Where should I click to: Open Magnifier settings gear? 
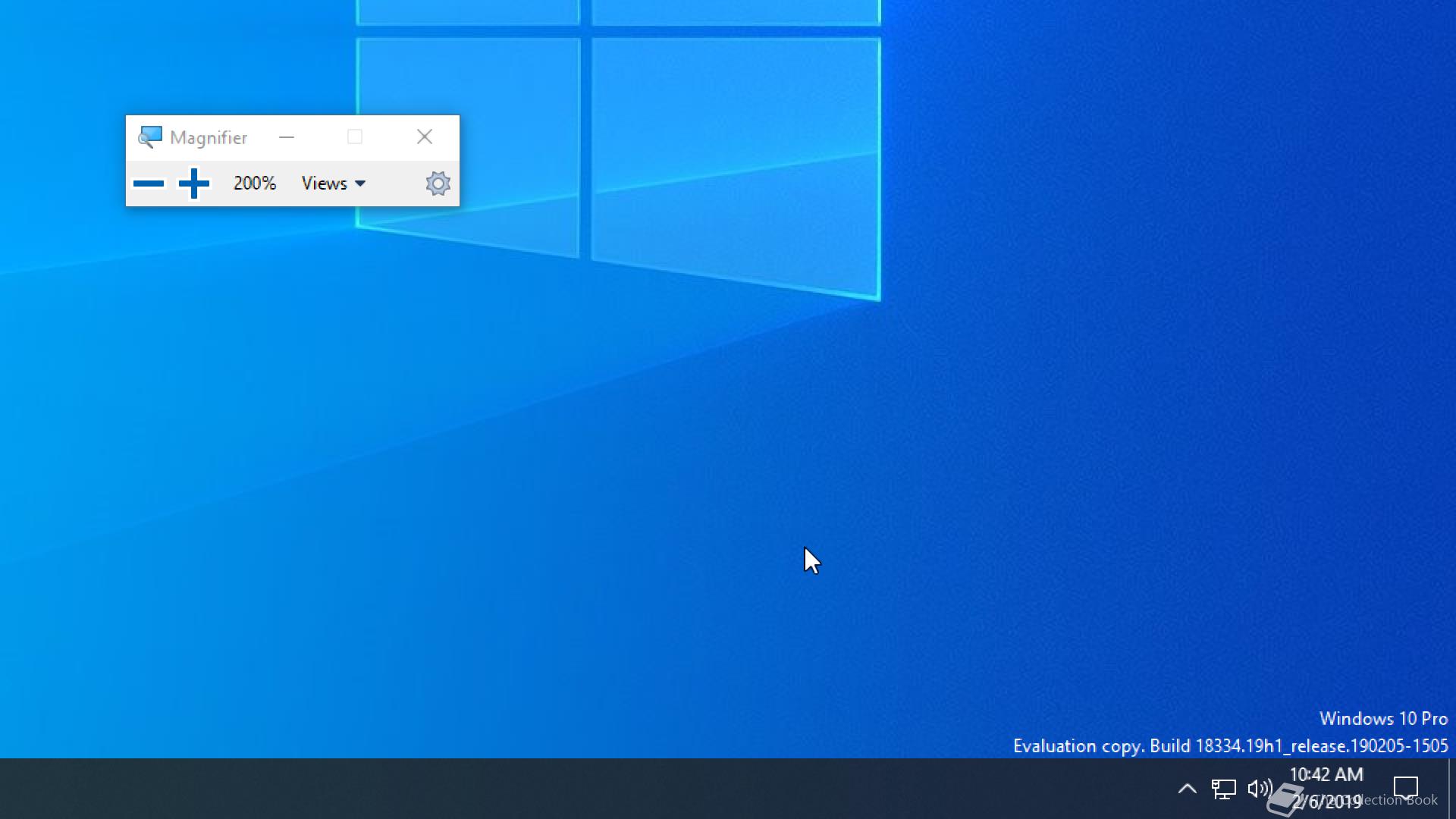pyautogui.click(x=438, y=184)
